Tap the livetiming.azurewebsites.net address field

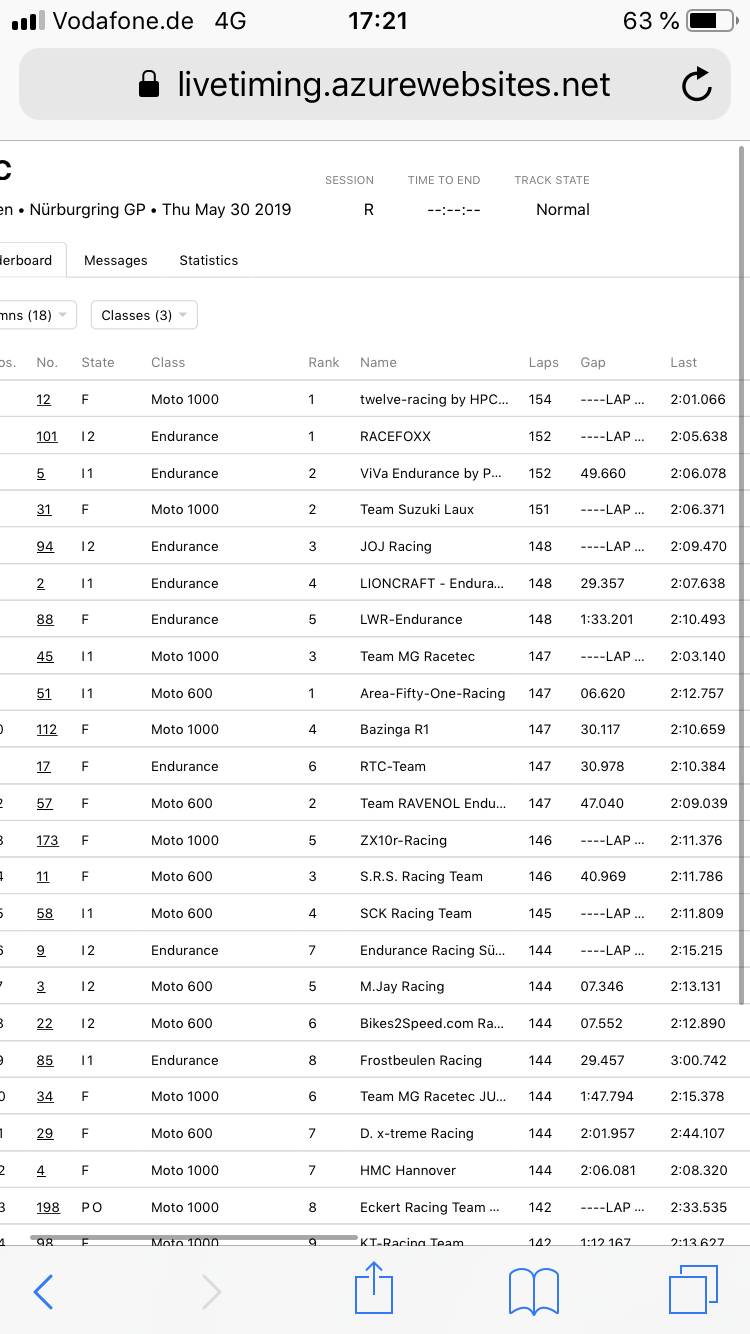tap(393, 85)
